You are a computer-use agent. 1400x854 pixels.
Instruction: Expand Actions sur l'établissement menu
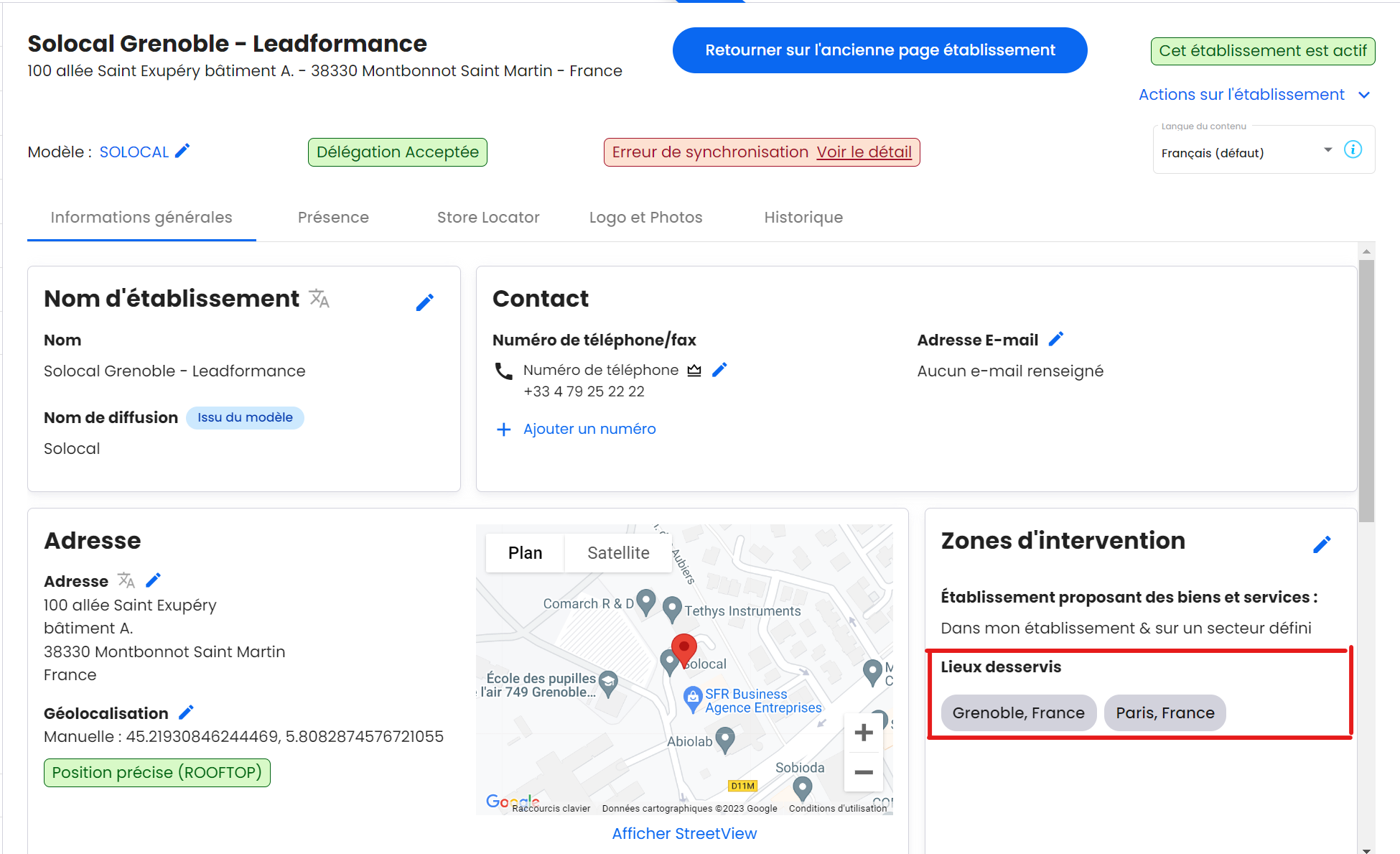click(1255, 95)
